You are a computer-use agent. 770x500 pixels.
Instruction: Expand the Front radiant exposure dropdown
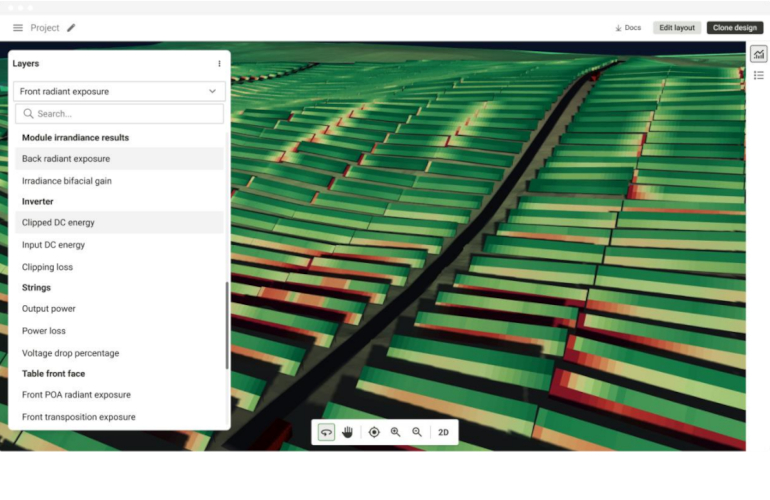tap(119, 91)
